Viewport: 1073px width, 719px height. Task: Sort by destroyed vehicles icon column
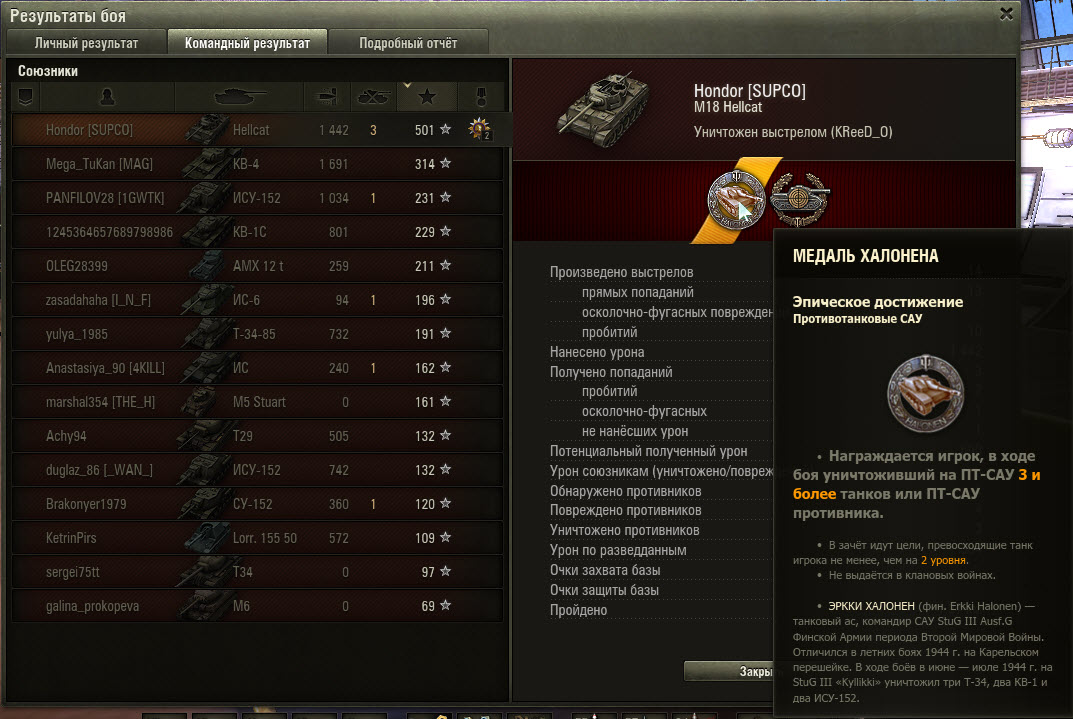(x=373, y=97)
